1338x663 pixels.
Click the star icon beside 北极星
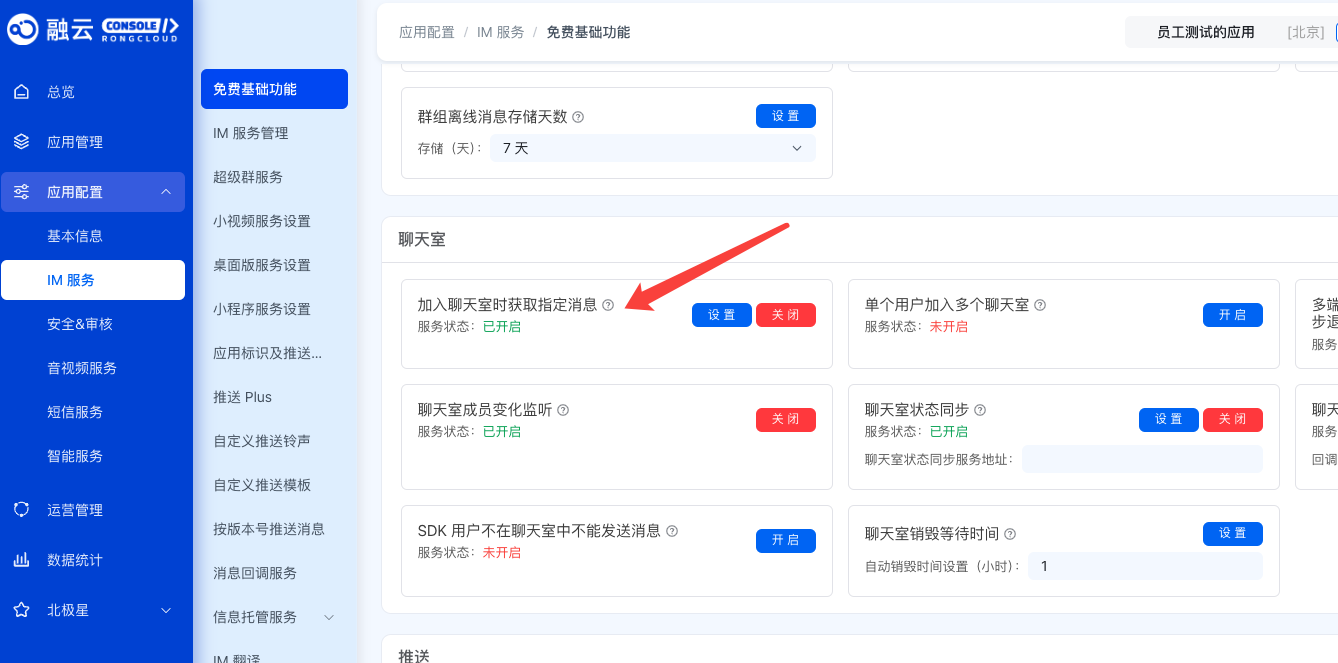tap(22, 610)
